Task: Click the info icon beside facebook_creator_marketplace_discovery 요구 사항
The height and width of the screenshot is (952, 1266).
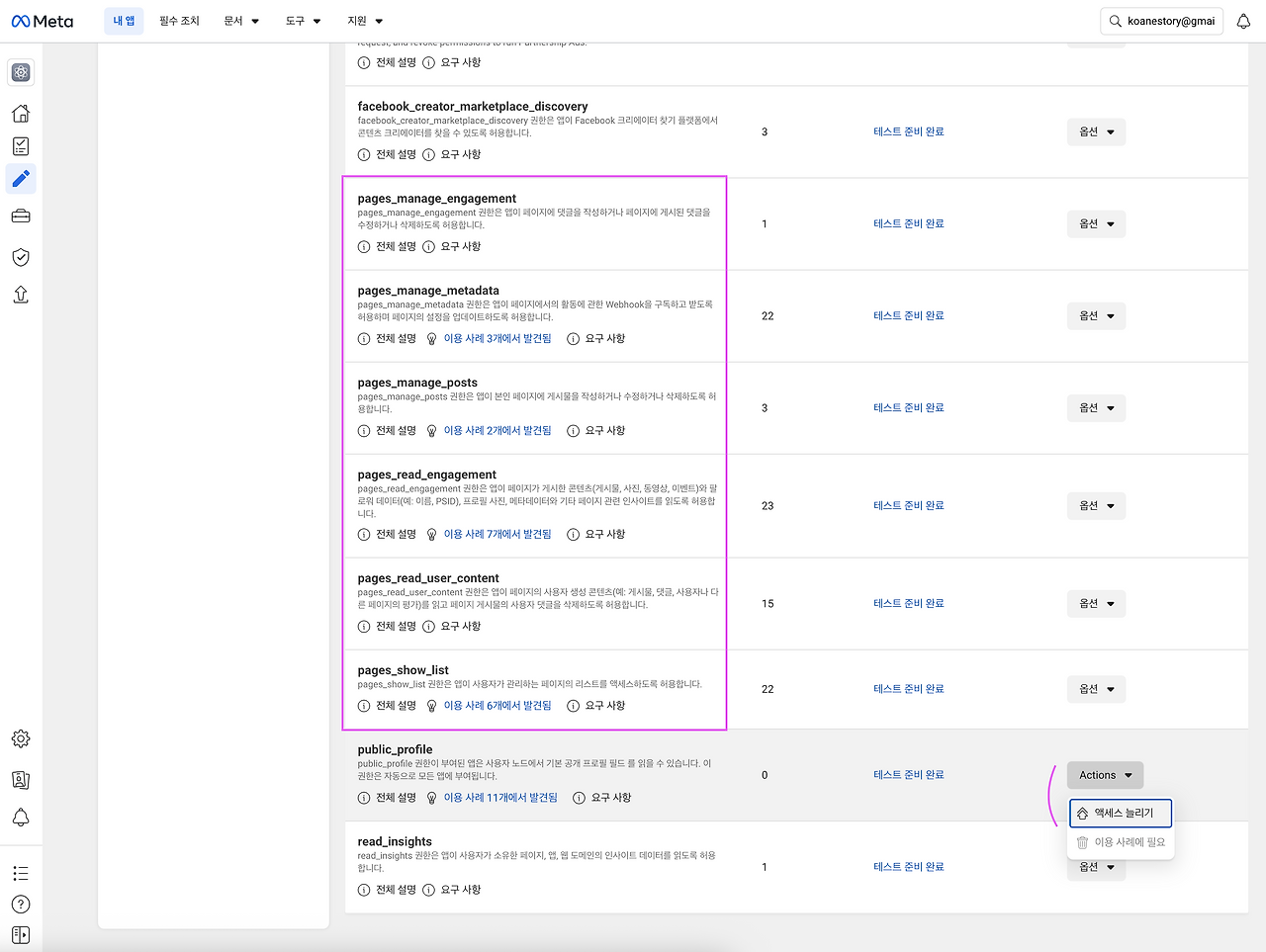Action: pos(429,155)
